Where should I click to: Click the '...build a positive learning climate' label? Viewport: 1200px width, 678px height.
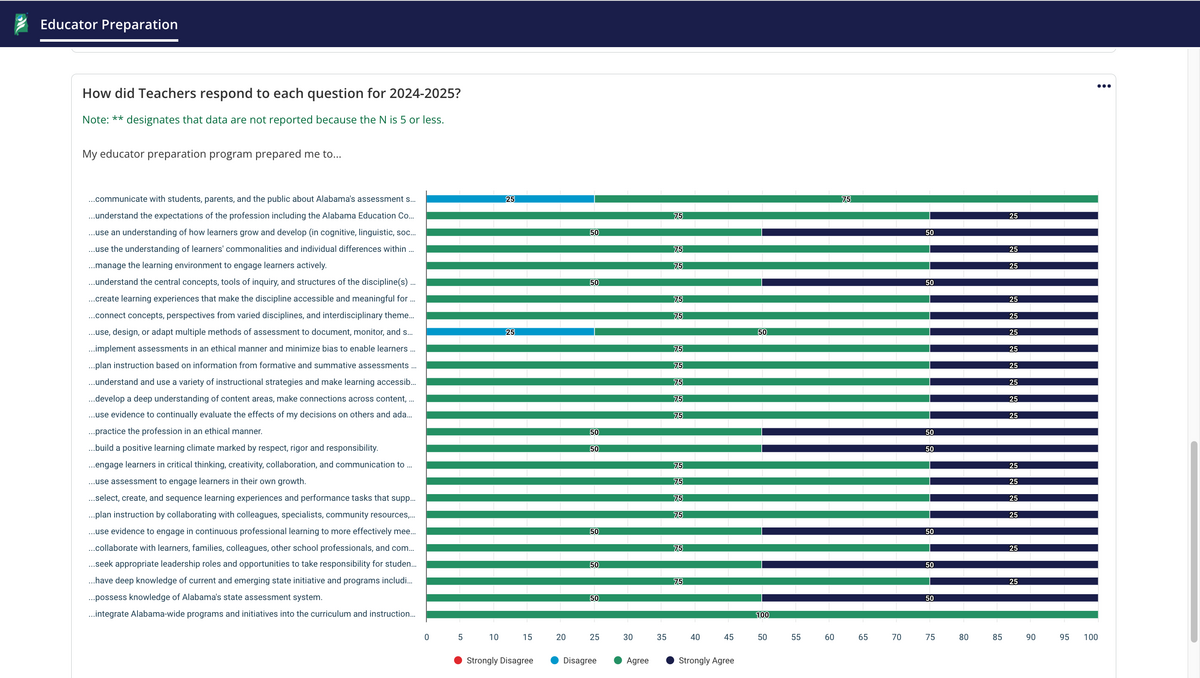click(x=233, y=448)
